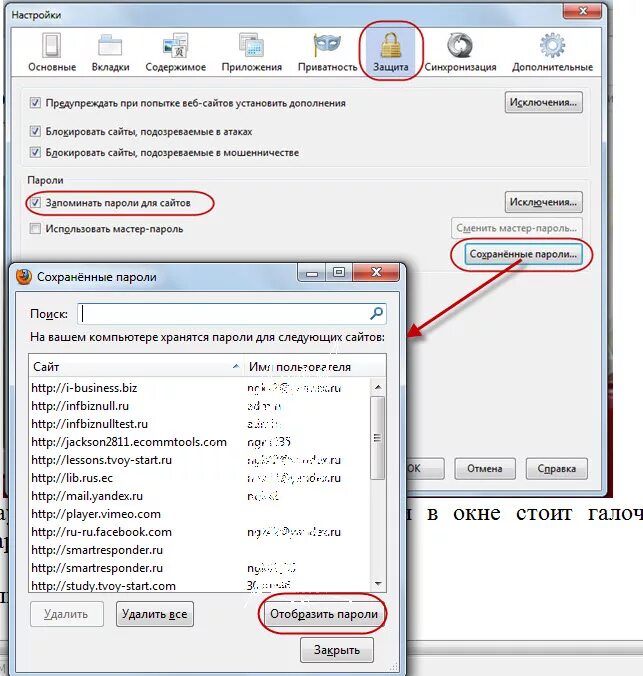Open the Приватность mask panel
Image resolution: width=643 pixels, height=676 pixels.
click(x=327, y=53)
